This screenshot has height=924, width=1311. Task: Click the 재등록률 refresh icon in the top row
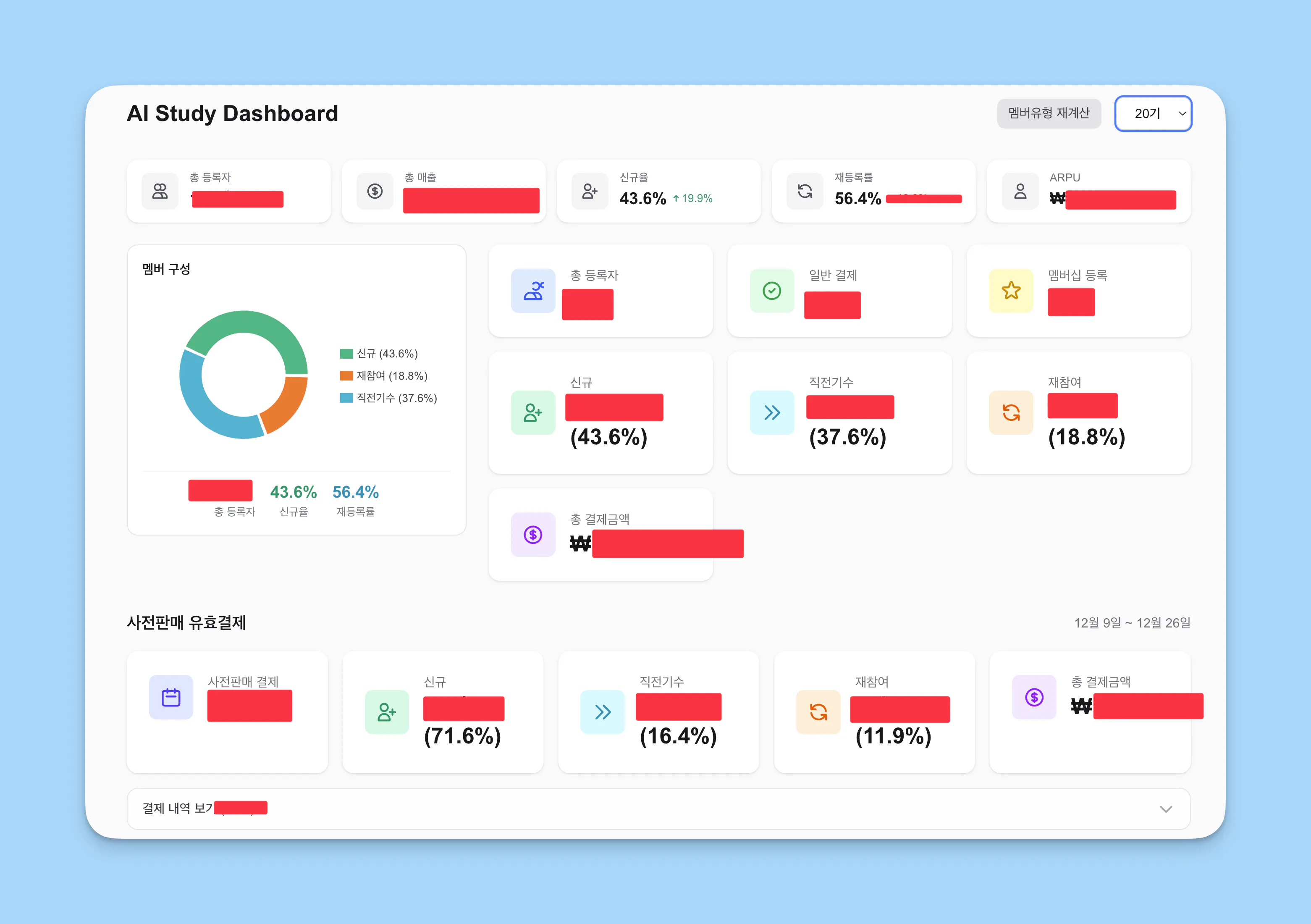click(805, 192)
